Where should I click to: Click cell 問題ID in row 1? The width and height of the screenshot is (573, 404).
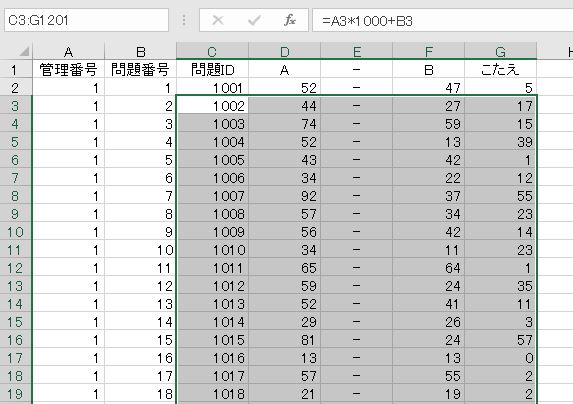212,69
